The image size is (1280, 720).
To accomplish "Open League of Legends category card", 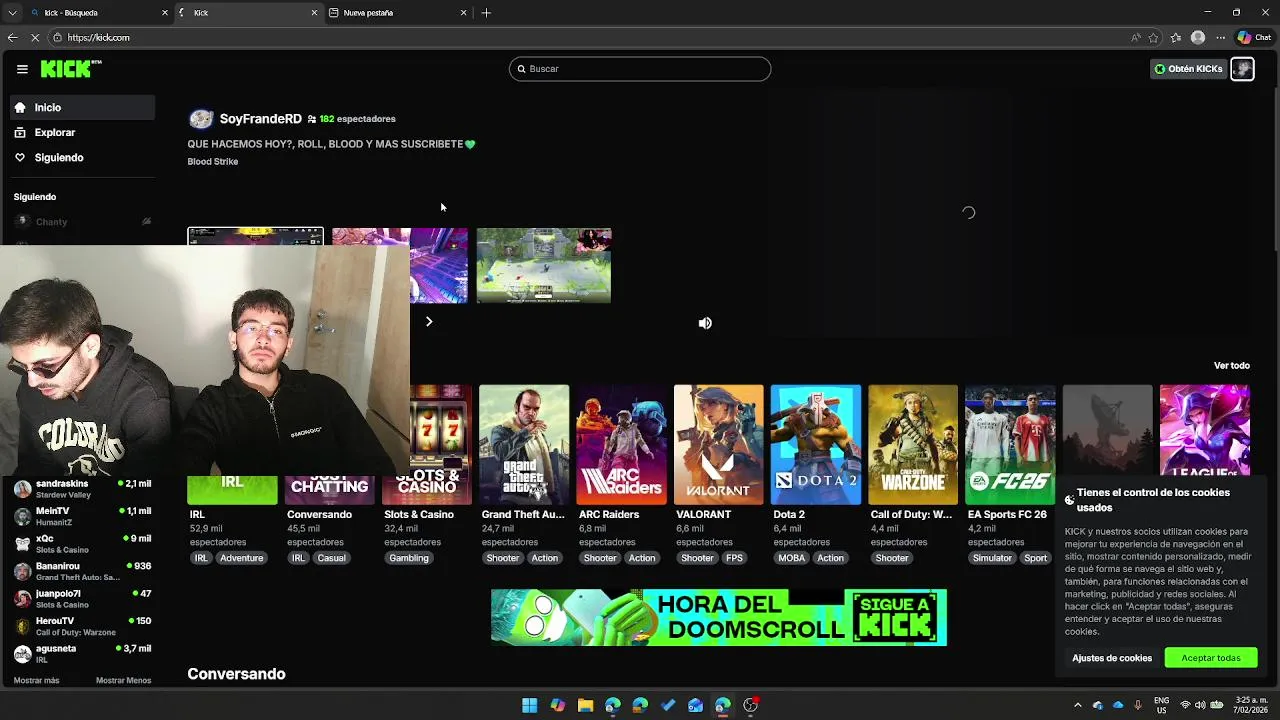I will pyautogui.click(x=1204, y=432).
